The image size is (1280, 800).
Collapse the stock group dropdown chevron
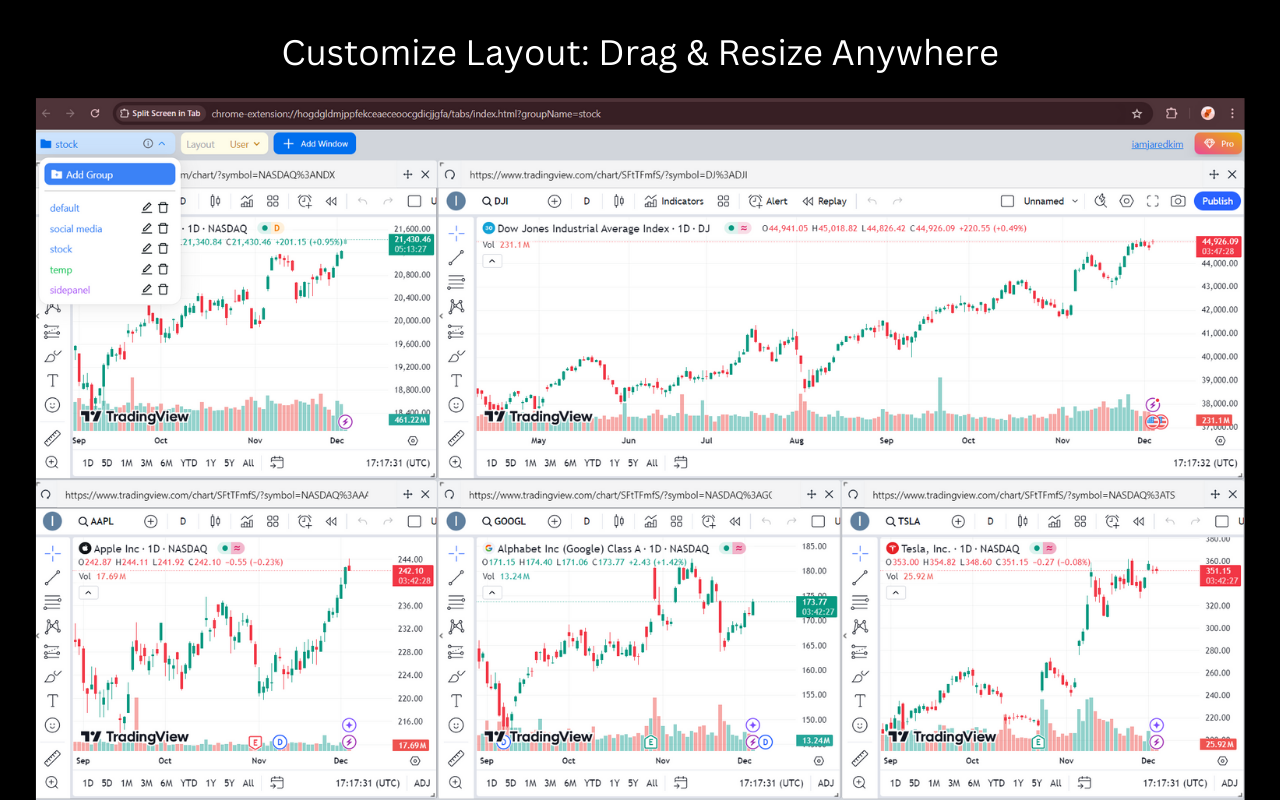click(x=162, y=144)
